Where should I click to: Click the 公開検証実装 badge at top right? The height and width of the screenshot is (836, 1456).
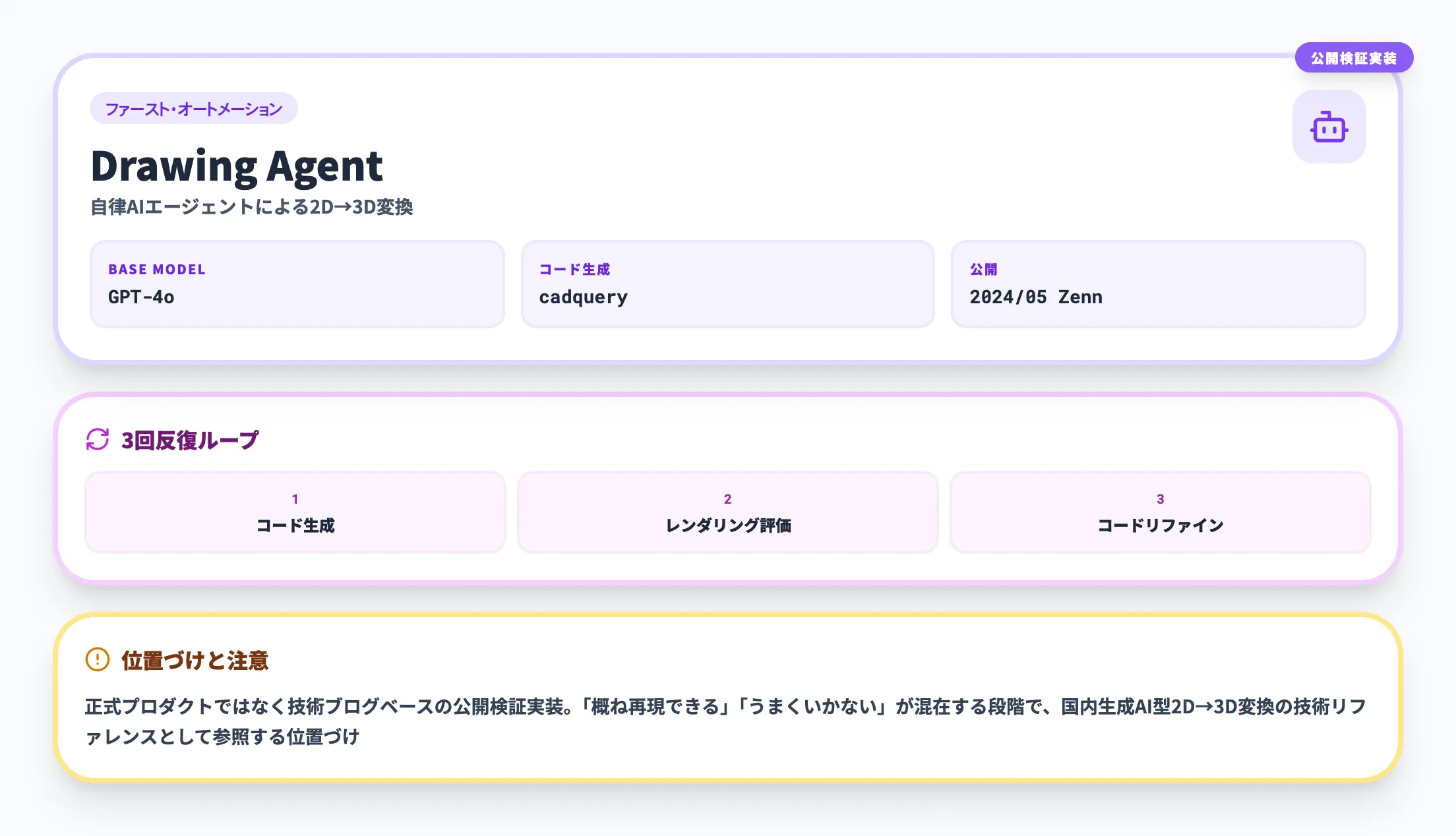point(1353,58)
